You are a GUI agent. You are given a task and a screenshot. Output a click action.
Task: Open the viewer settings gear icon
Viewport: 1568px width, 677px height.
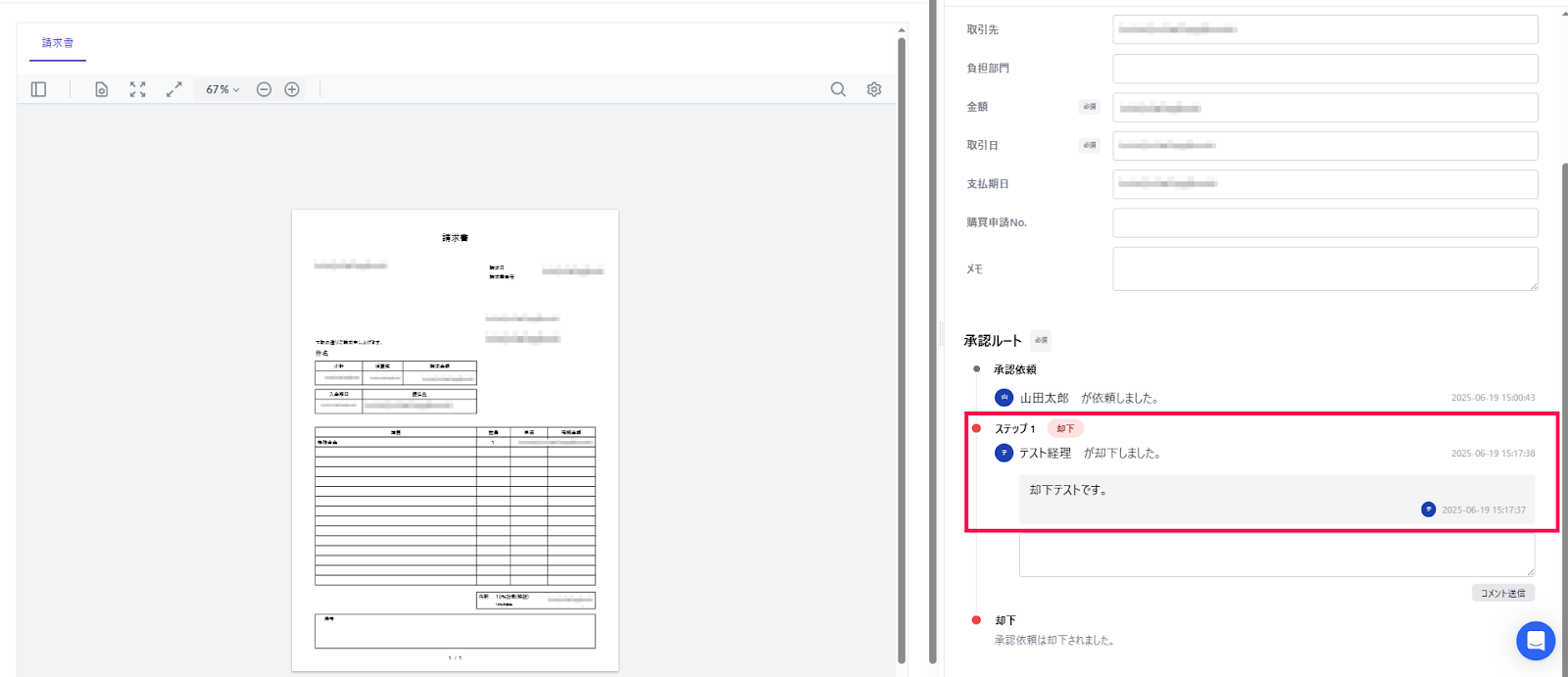(874, 89)
